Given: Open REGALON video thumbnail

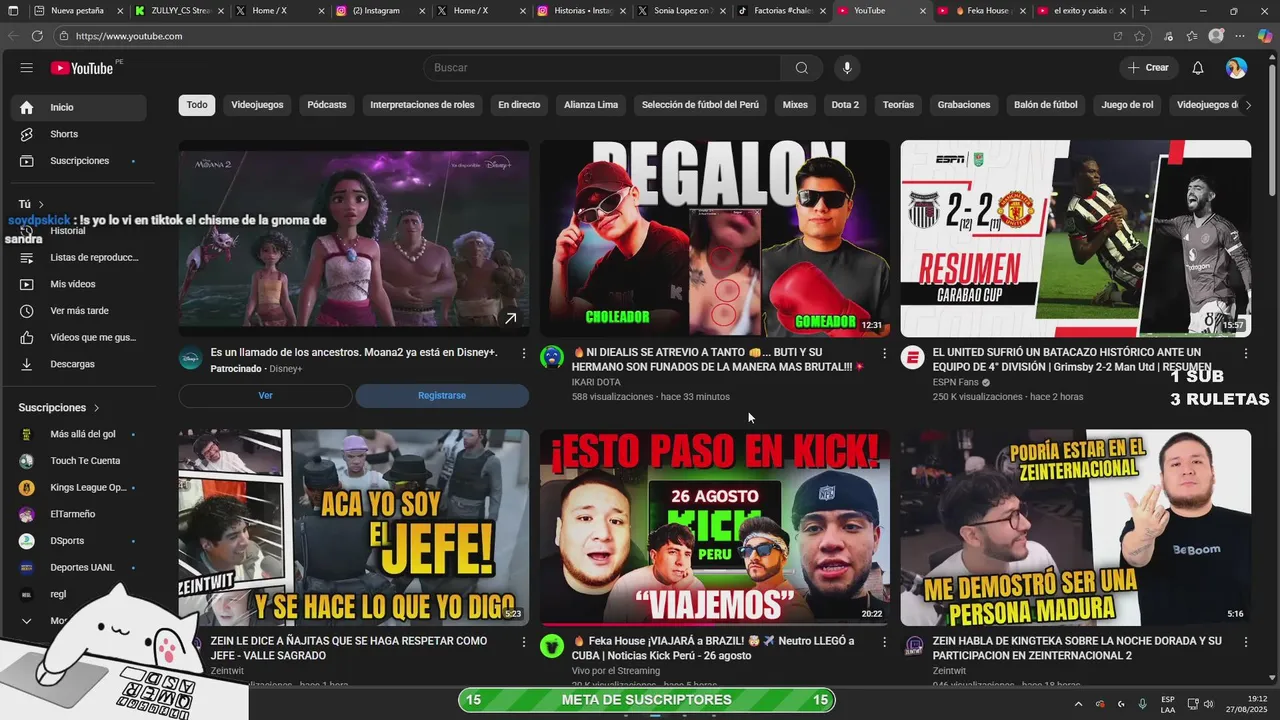Looking at the screenshot, I should pyautogui.click(x=715, y=238).
